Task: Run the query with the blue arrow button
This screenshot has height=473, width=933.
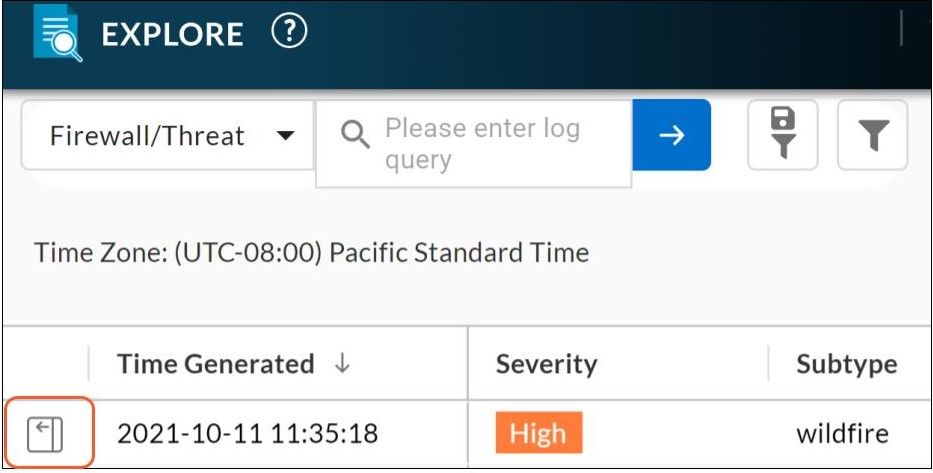Action: coord(671,135)
